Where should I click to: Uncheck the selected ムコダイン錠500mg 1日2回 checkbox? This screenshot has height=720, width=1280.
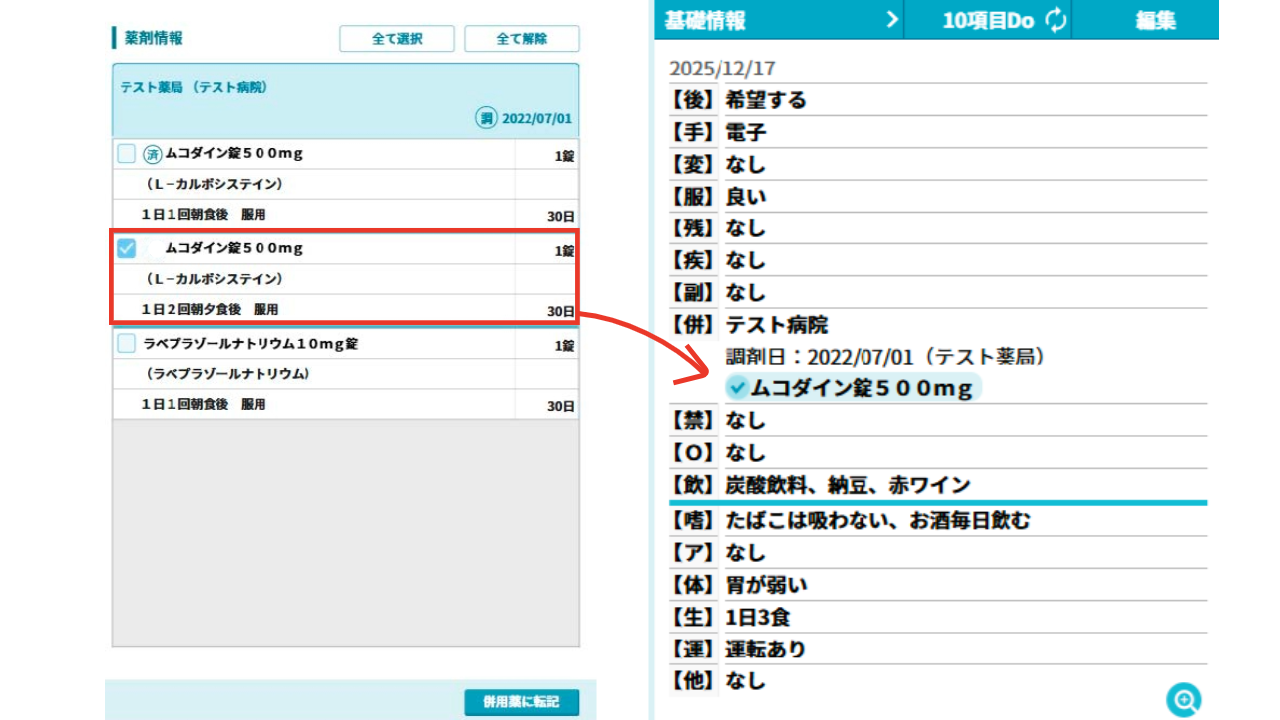tap(127, 248)
